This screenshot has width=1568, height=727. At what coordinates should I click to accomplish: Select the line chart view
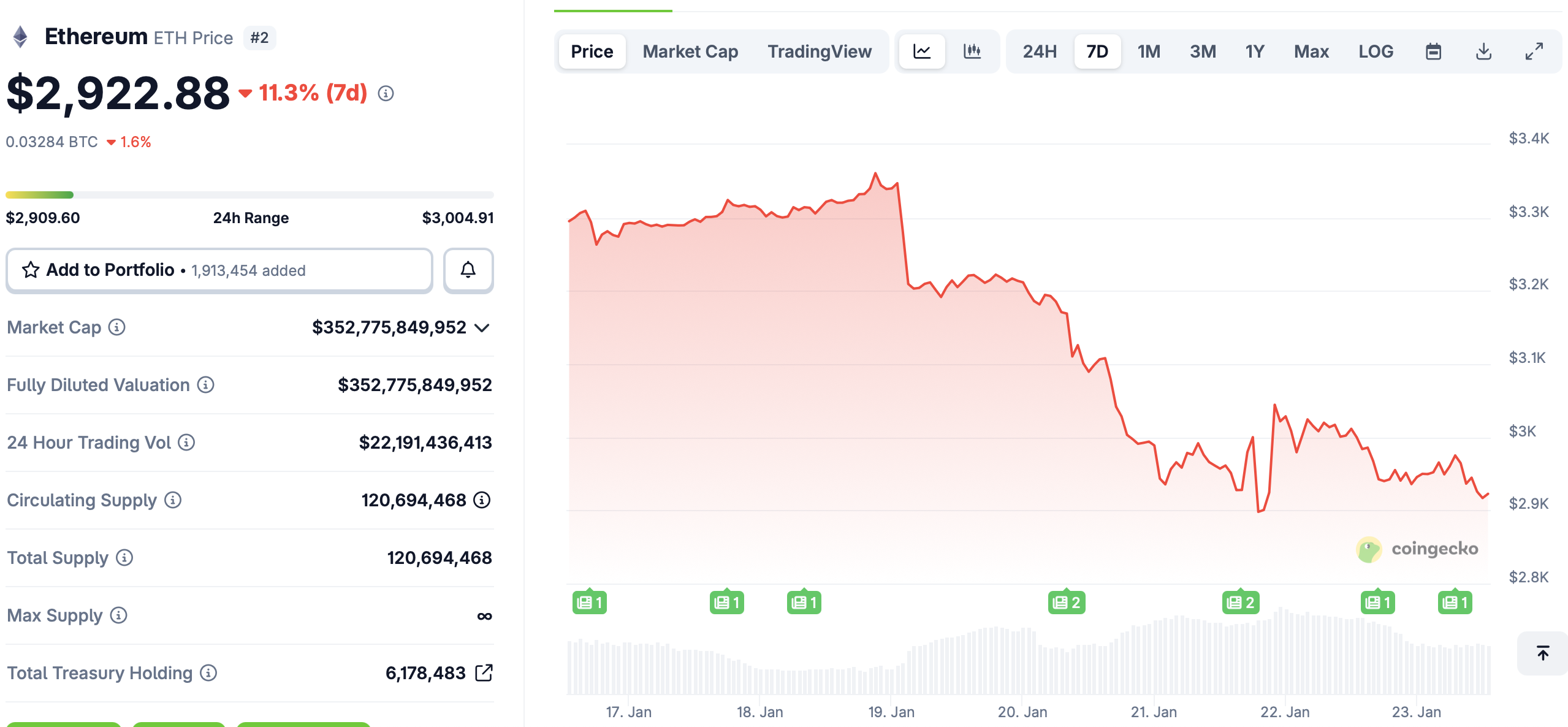[x=922, y=51]
